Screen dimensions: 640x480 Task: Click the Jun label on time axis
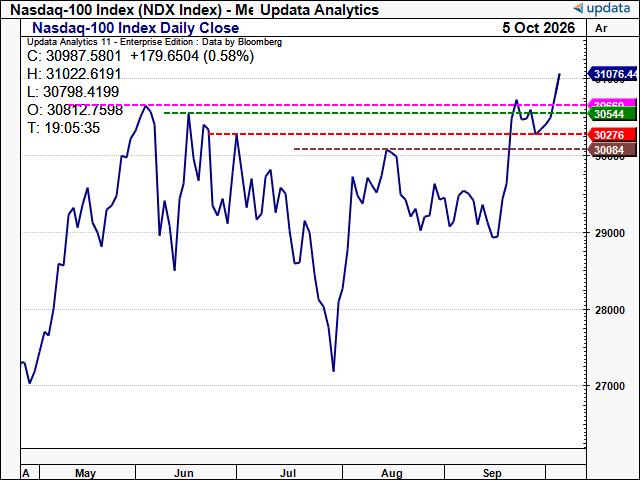(x=183, y=473)
